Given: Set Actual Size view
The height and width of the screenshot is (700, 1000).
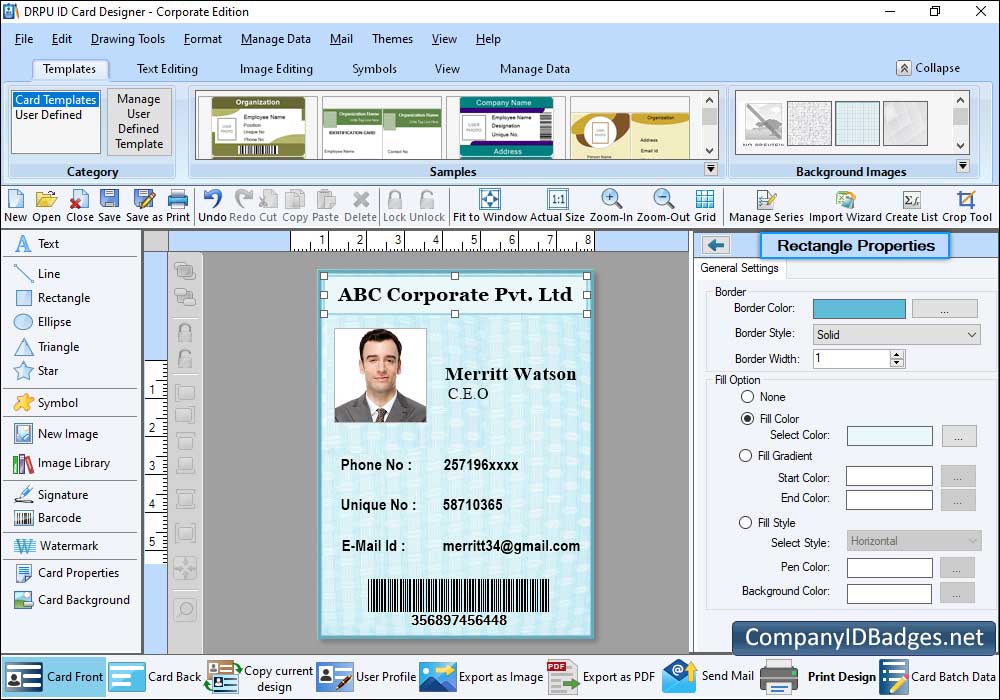Looking at the screenshot, I should (557, 206).
